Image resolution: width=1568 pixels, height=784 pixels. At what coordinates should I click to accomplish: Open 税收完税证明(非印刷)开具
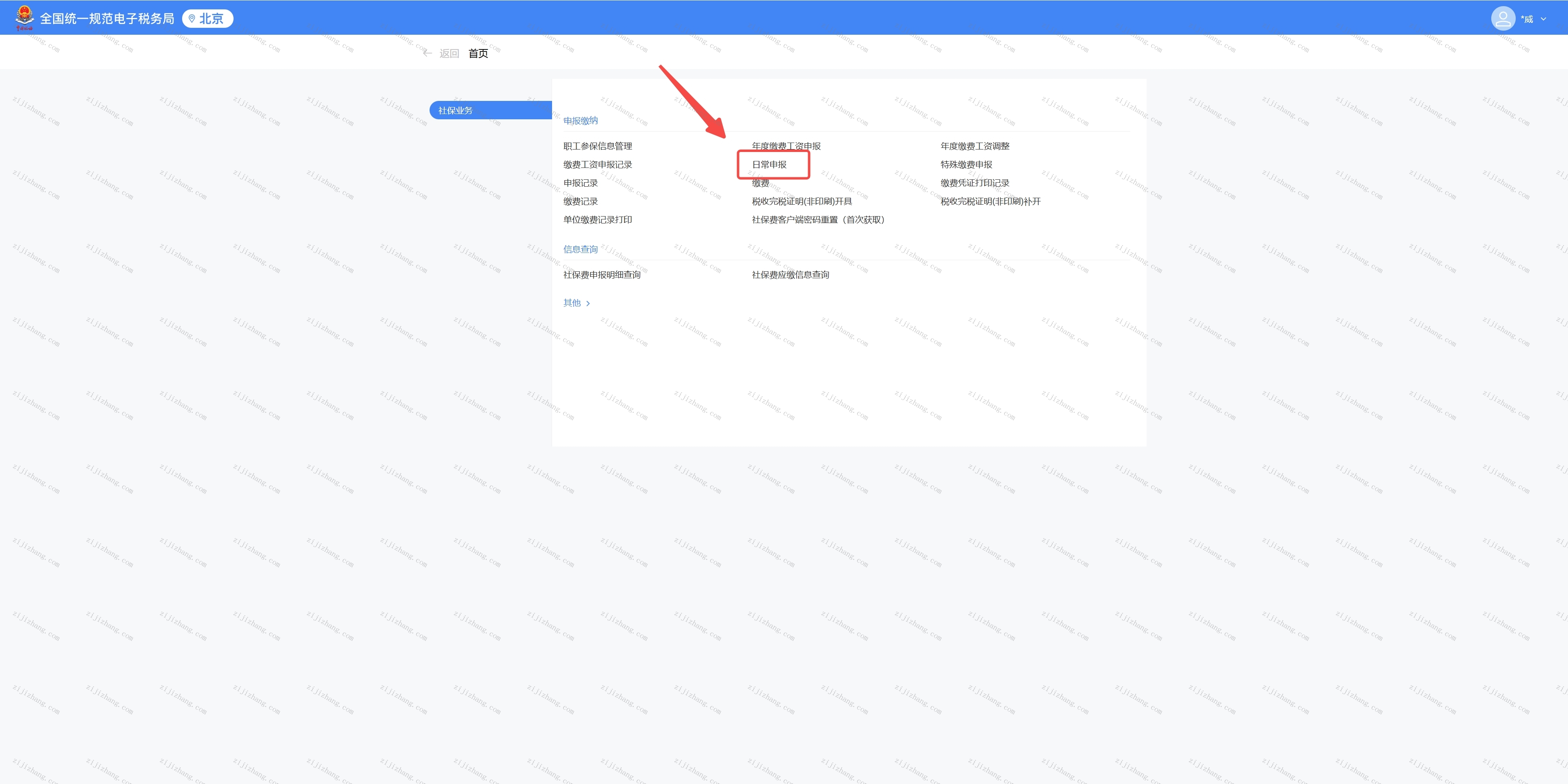pos(802,201)
